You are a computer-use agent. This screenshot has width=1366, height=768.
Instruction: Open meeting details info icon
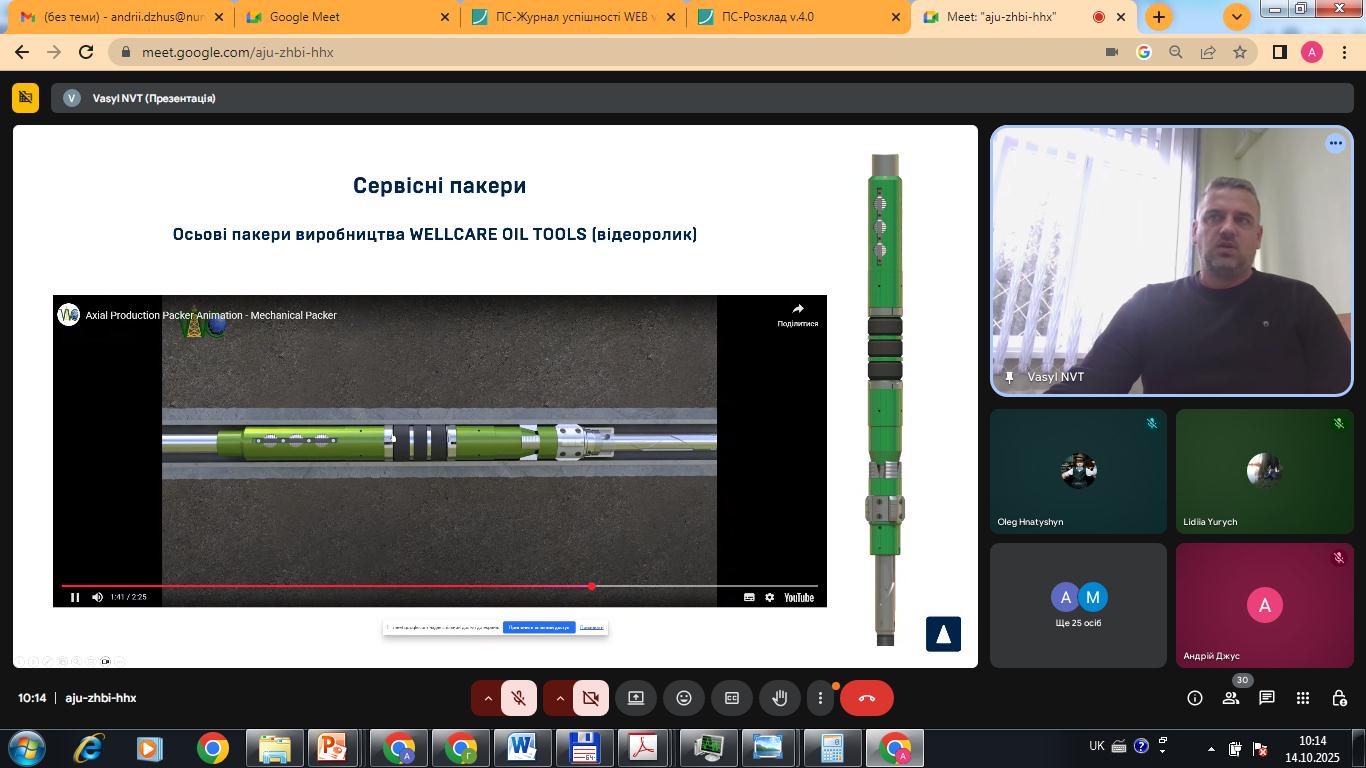pyautogui.click(x=1195, y=698)
